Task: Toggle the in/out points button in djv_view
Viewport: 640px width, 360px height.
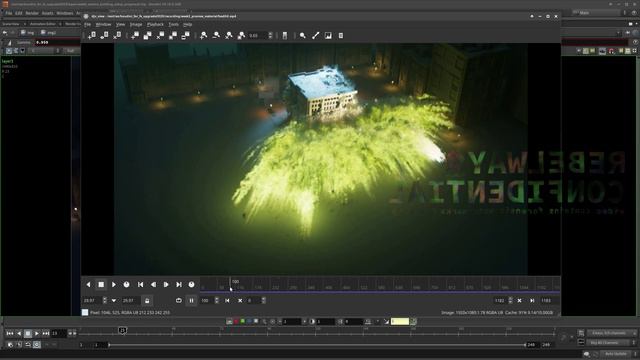Action: [191, 300]
